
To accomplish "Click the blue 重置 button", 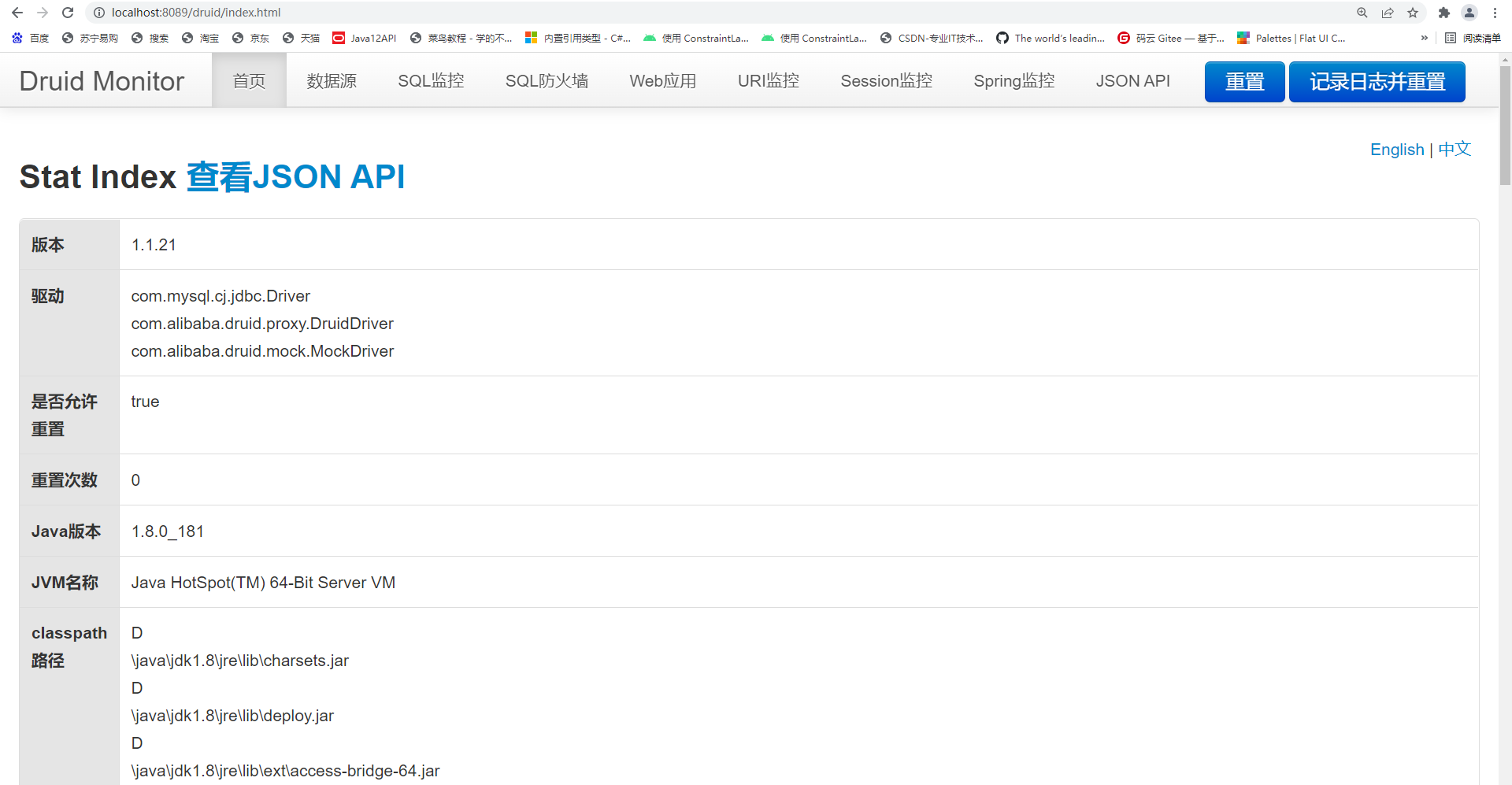I will tap(1244, 81).
